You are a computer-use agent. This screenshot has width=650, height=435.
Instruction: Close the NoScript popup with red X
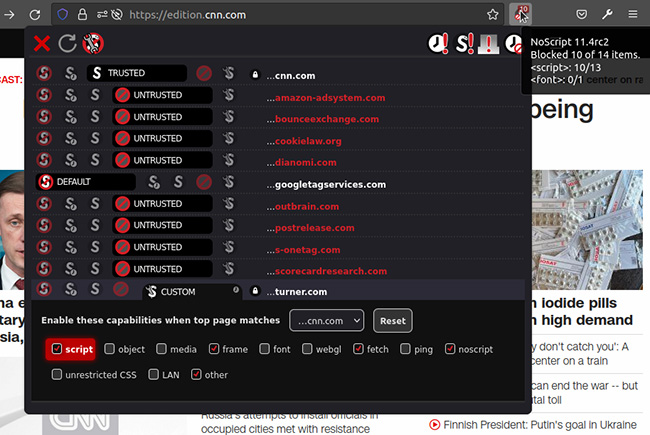(42, 44)
